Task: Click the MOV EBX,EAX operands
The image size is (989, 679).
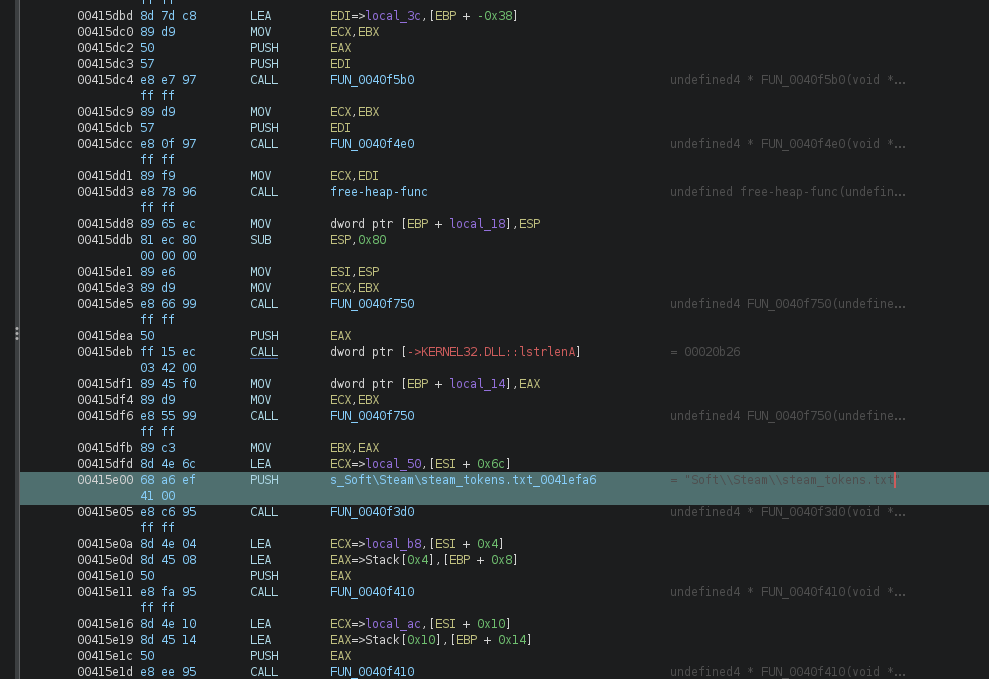Action: pyautogui.click(x=354, y=448)
